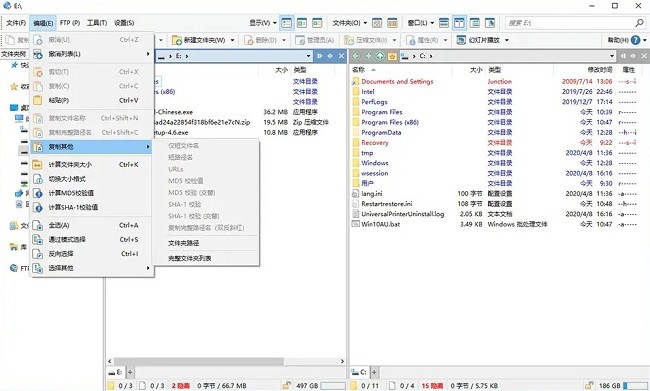Go back in the C: pane
Image resolution: width=650 pixels, height=391 pixels.
[x=356, y=56]
